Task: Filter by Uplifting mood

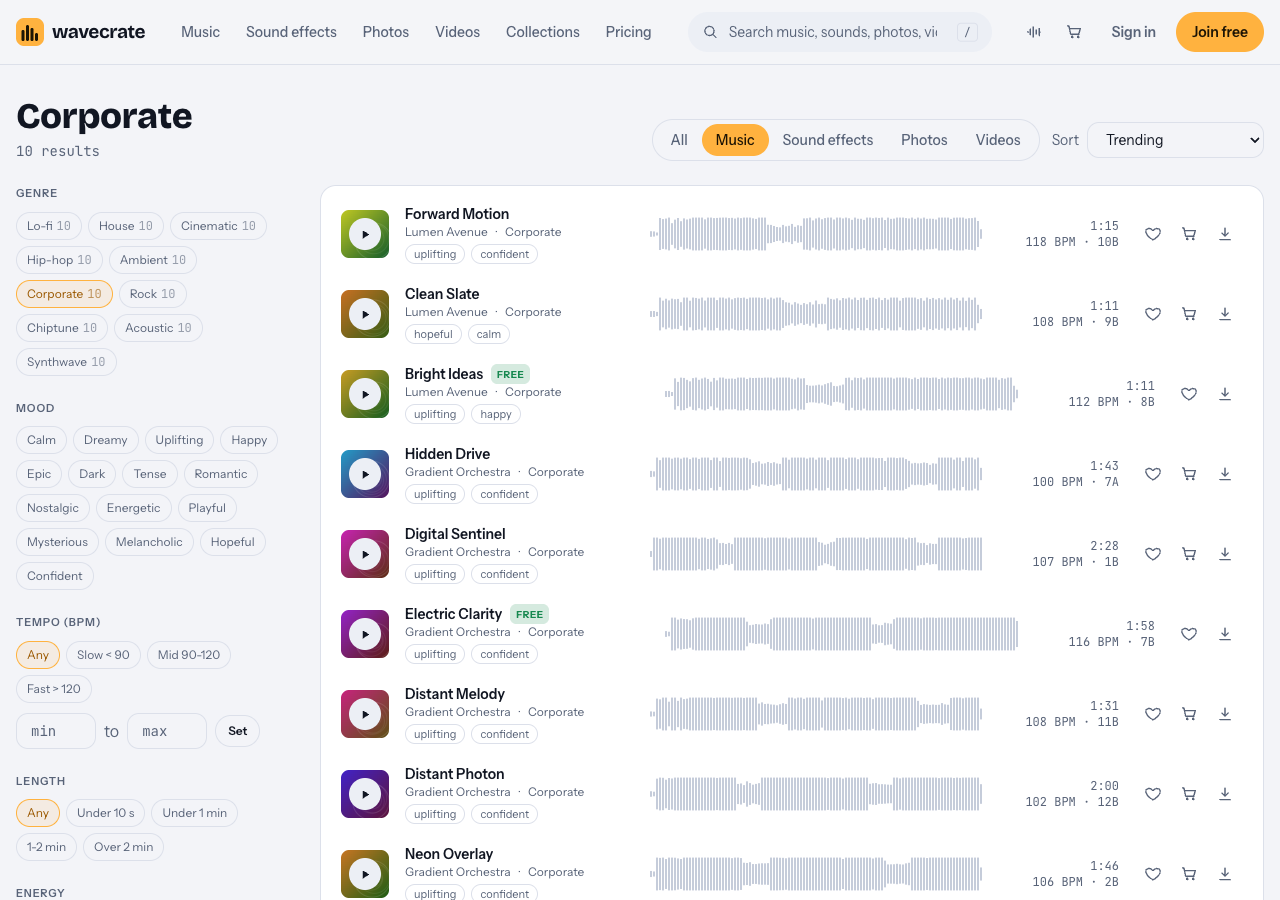Action: (x=179, y=440)
